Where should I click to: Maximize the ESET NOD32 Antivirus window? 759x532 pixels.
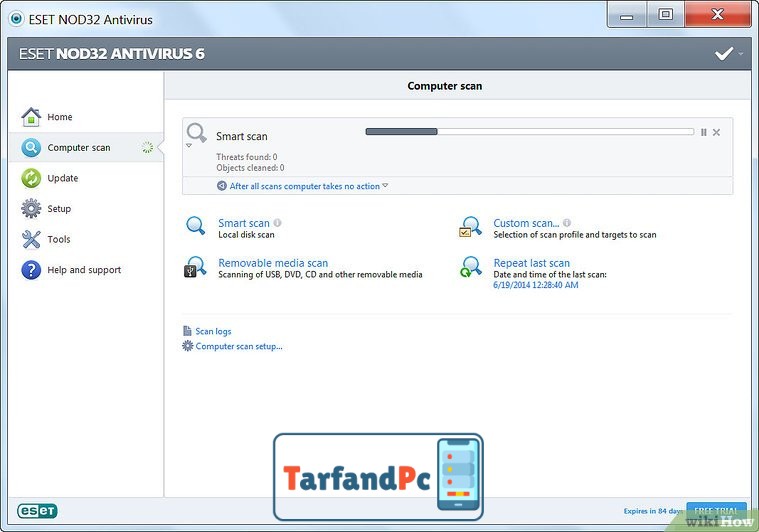666,15
